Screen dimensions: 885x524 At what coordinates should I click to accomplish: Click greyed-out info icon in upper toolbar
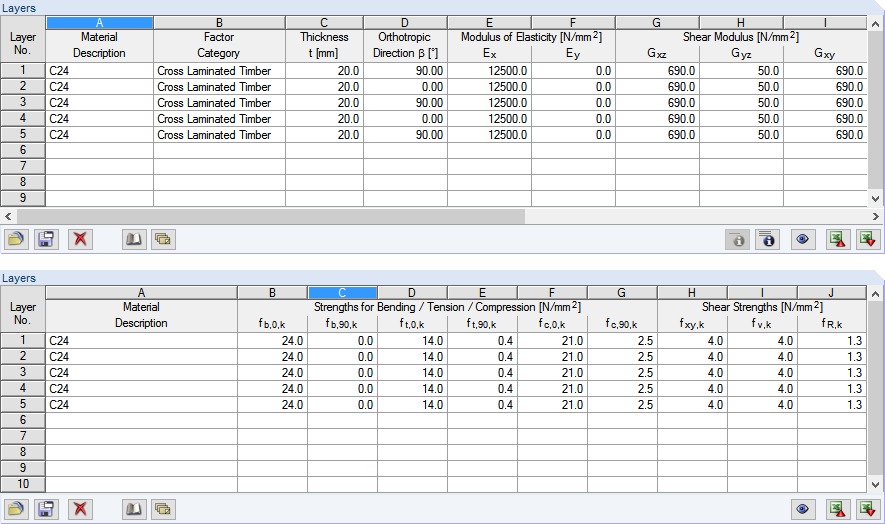pos(738,239)
